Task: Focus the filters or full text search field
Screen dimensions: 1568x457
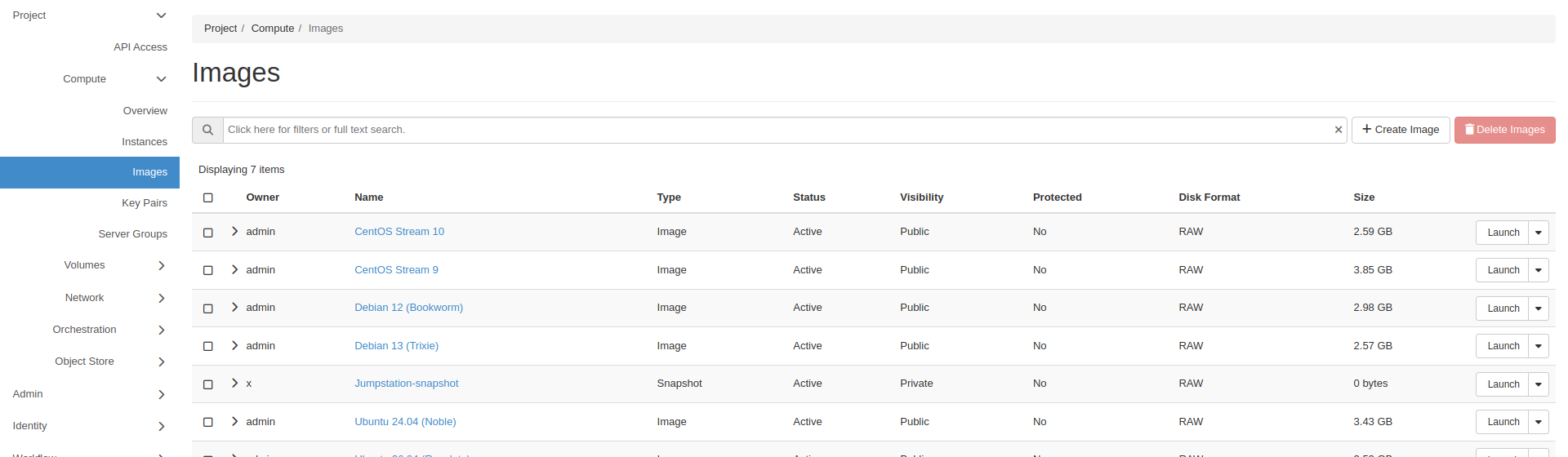Action: 785,130
